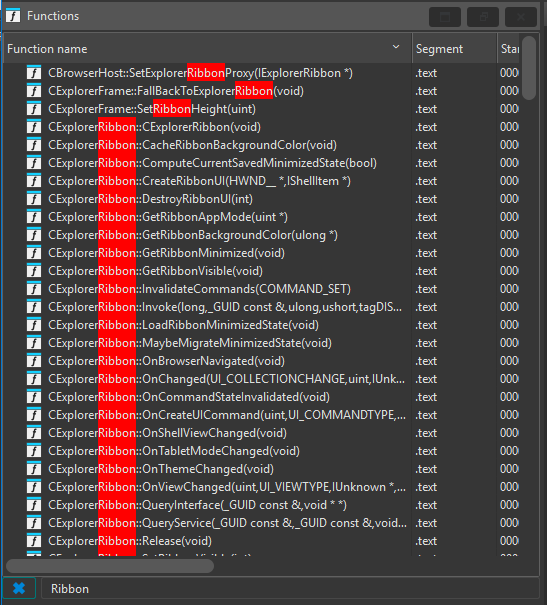Click function icon beside QueryService row
Image resolution: width=547 pixels, height=605 pixels.
34,523
